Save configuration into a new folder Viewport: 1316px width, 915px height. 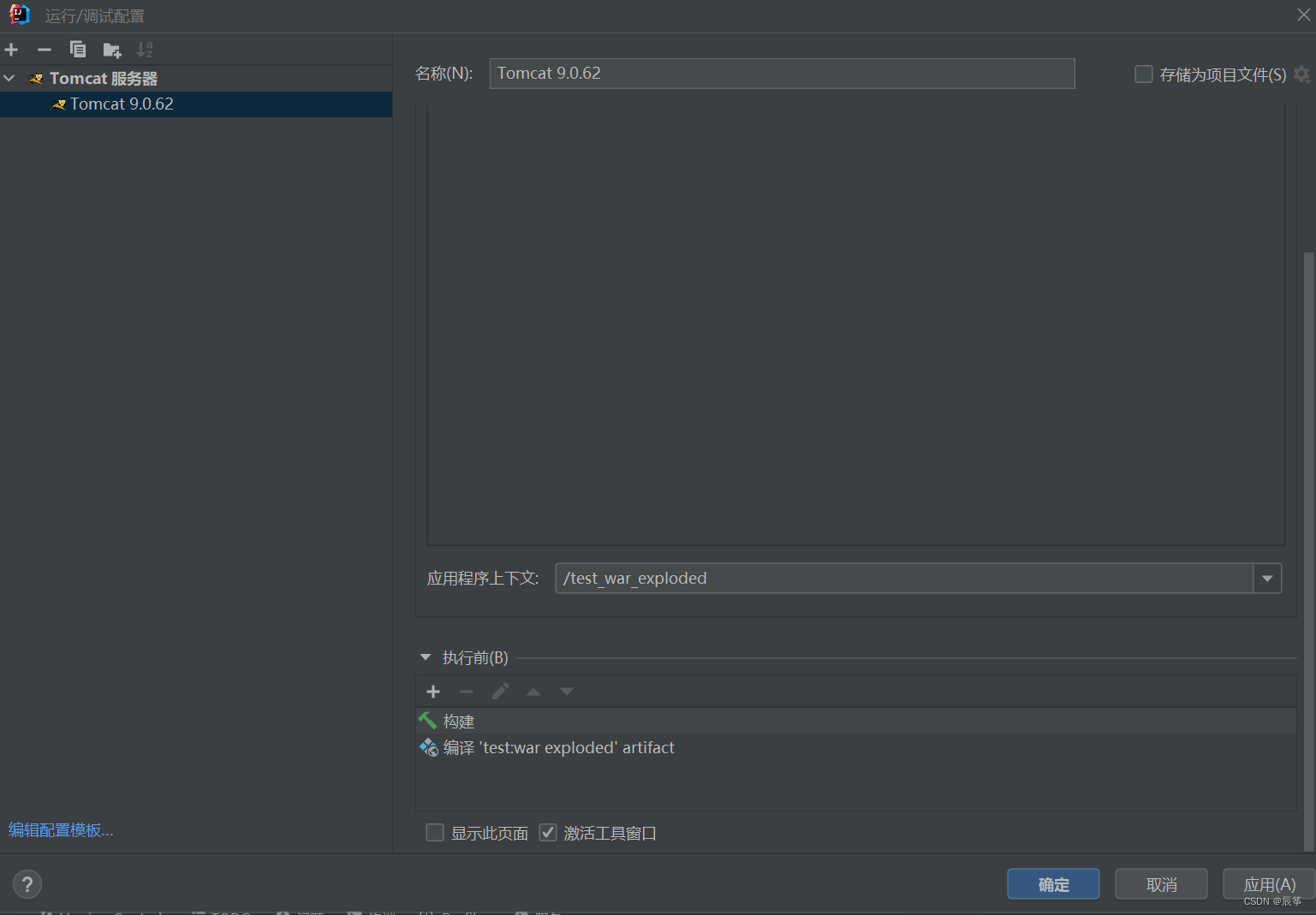(112, 50)
